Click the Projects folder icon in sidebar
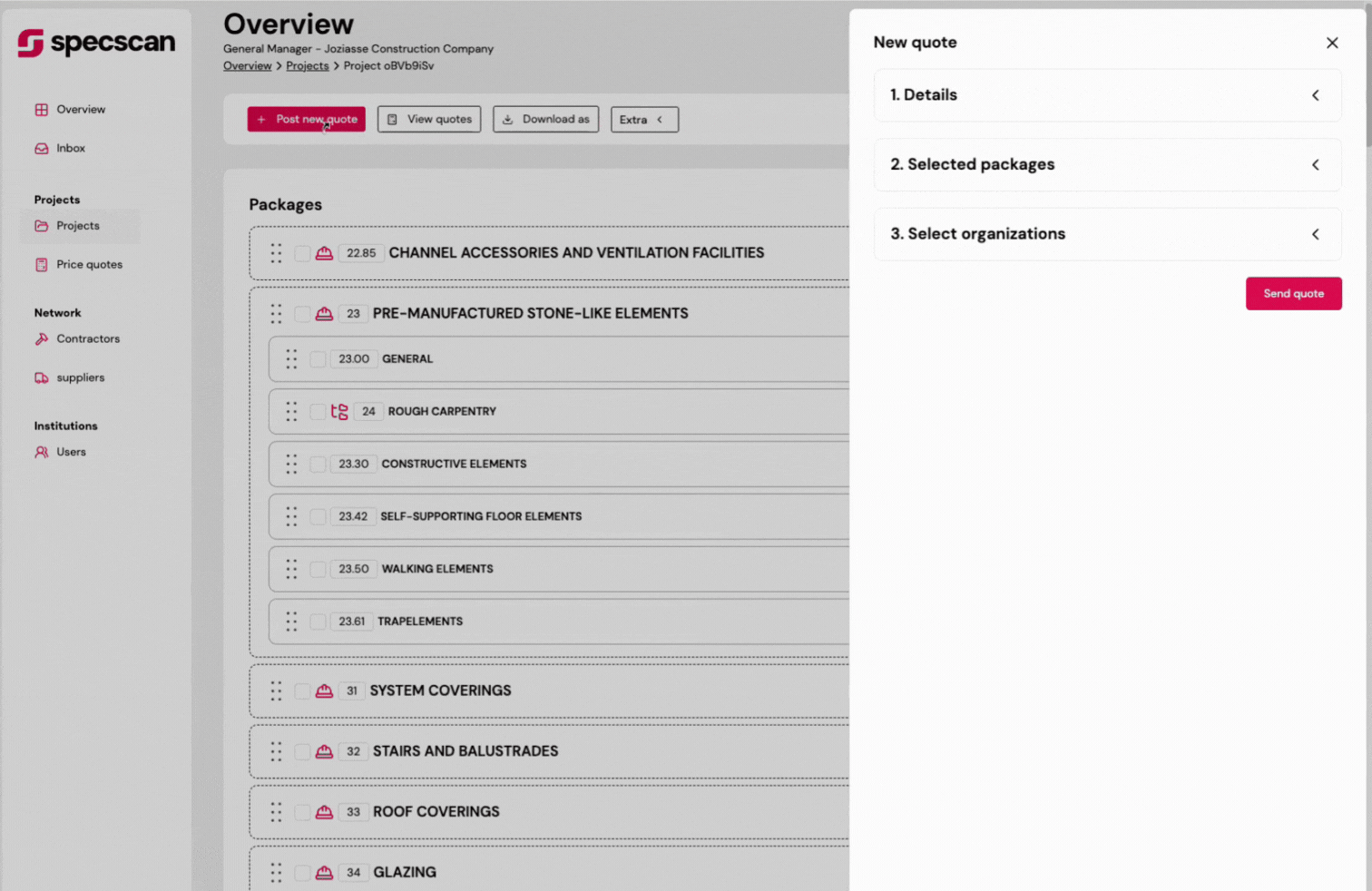 click(x=42, y=226)
